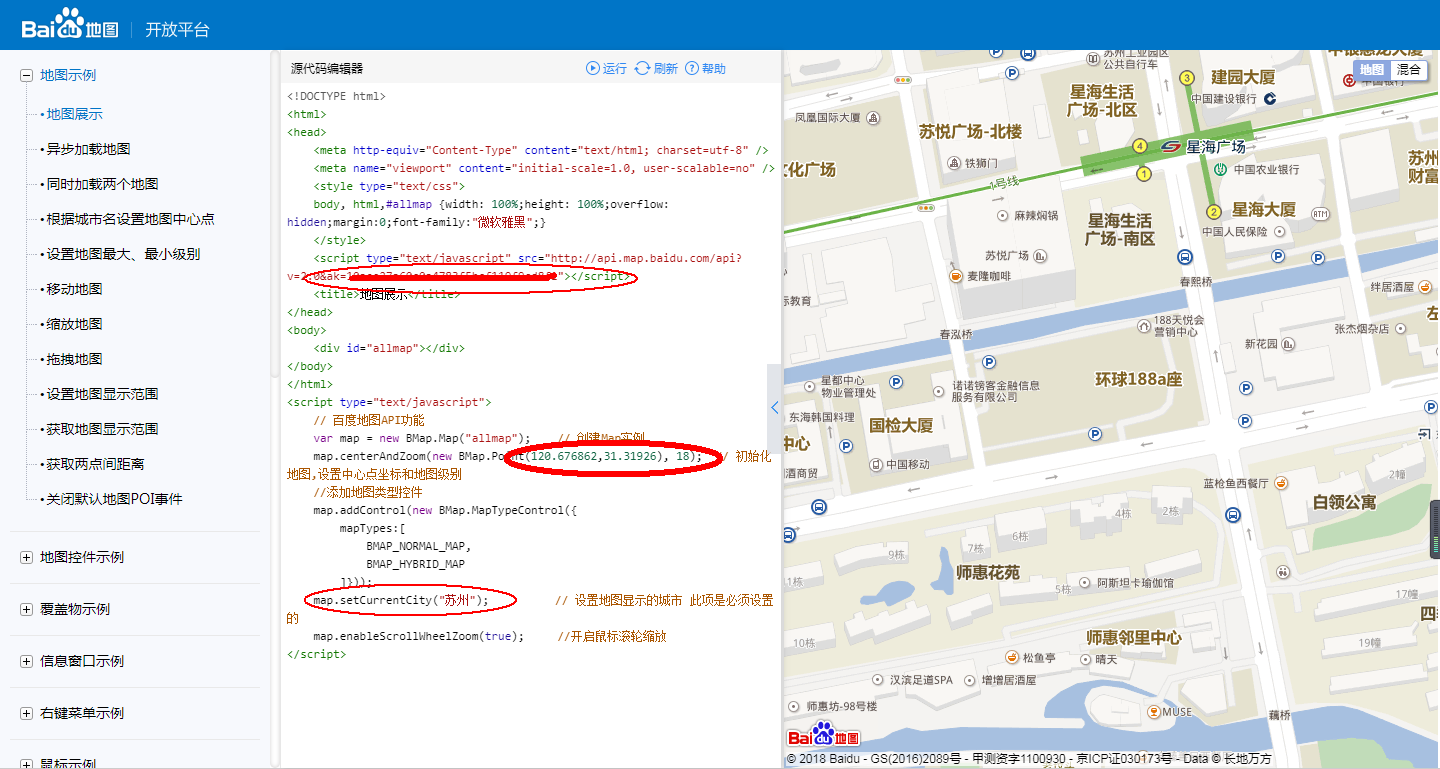Click the enableScrollWheelZoom code line
The width and height of the screenshot is (1440, 769).
point(418,636)
